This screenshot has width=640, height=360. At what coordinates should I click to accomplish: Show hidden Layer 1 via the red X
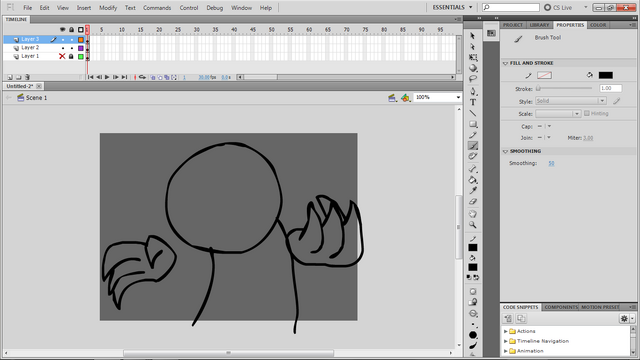click(62, 56)
